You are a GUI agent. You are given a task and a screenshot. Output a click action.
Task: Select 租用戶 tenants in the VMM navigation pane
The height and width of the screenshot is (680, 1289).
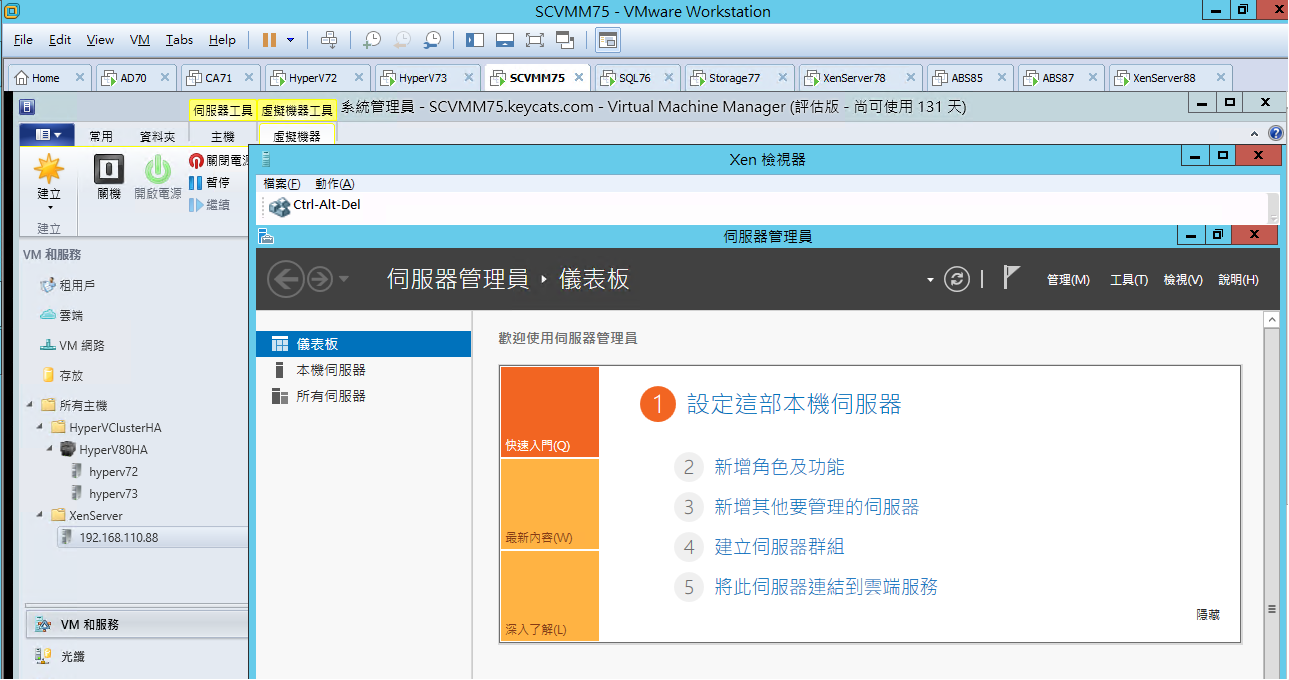tap(67, 285)
